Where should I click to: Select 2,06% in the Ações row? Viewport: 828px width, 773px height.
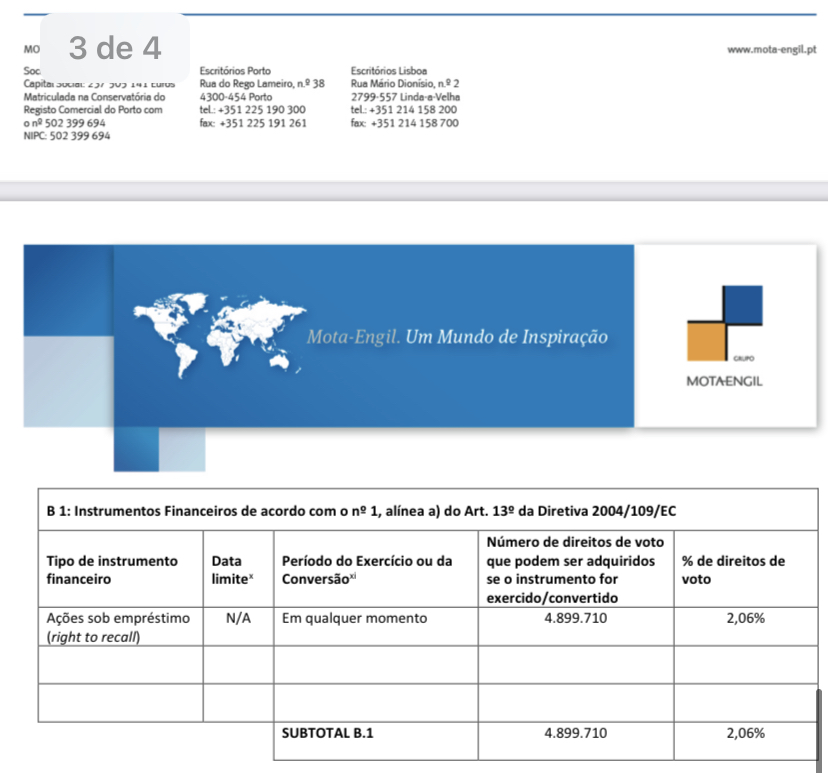click(746, 618)
